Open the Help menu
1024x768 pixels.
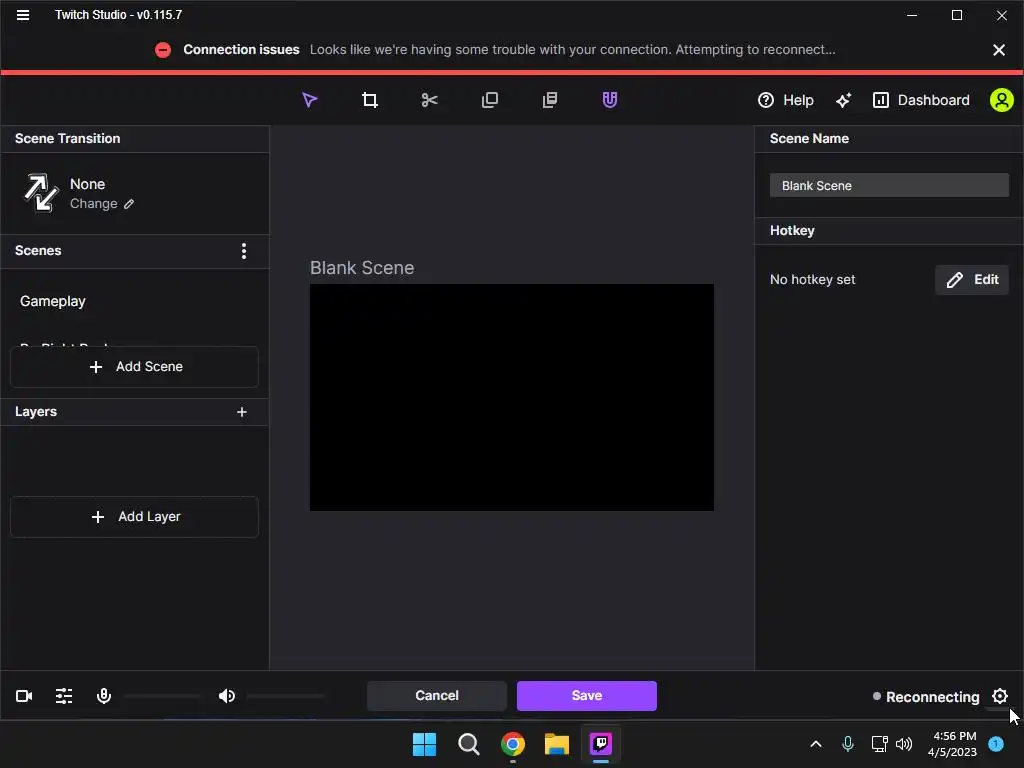[786, 100]
